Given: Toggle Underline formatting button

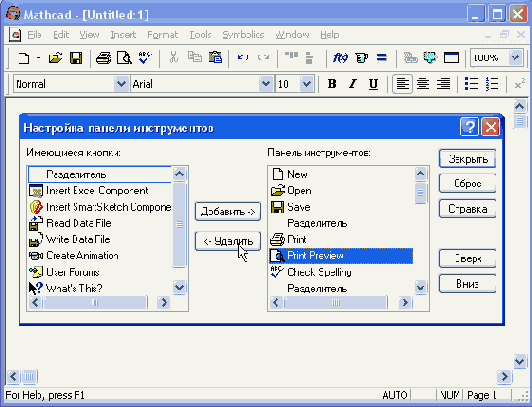Looking at the screenshot, I should (x=374, y=83).
